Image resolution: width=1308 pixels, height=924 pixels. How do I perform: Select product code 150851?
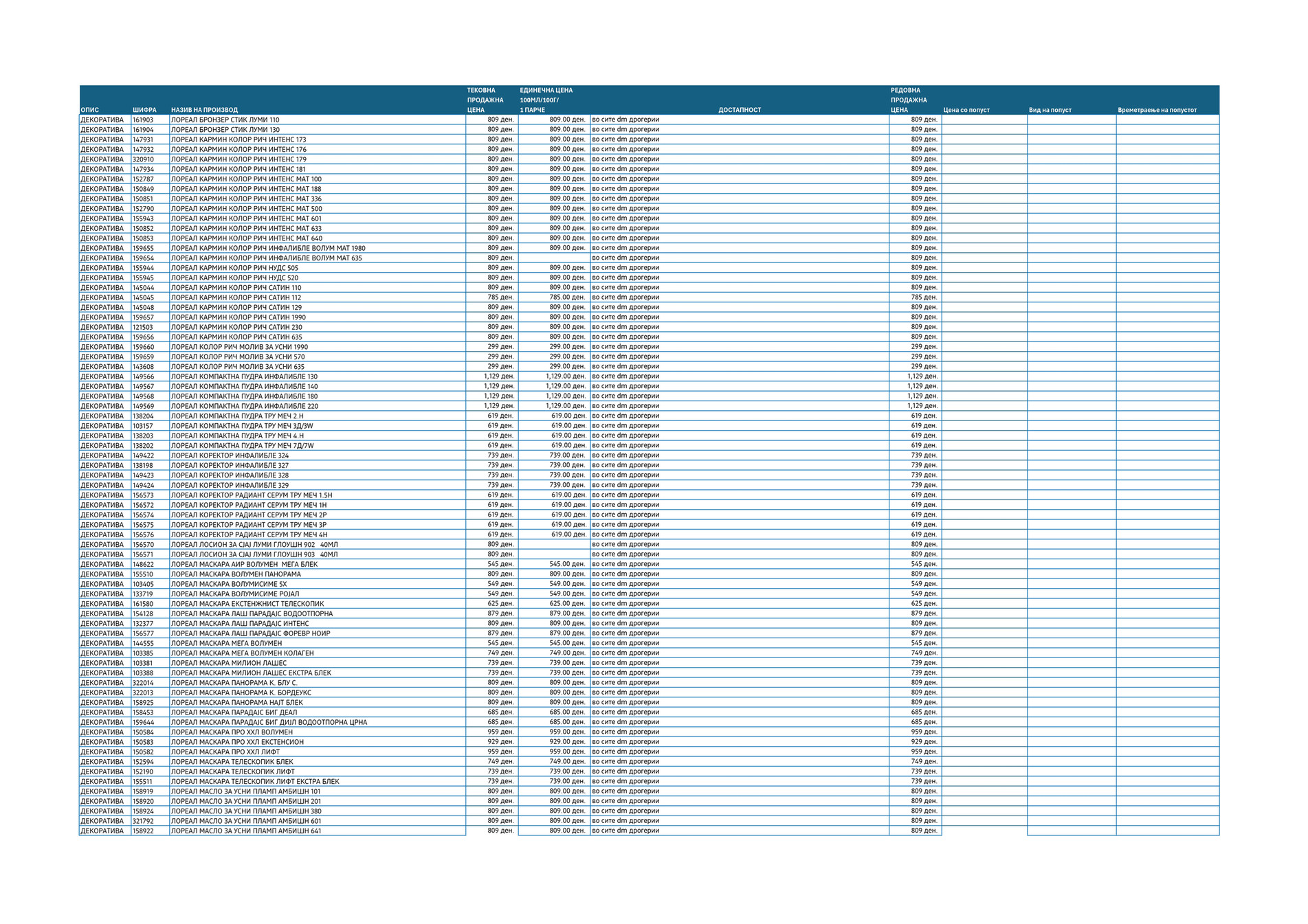click(143, 199)
